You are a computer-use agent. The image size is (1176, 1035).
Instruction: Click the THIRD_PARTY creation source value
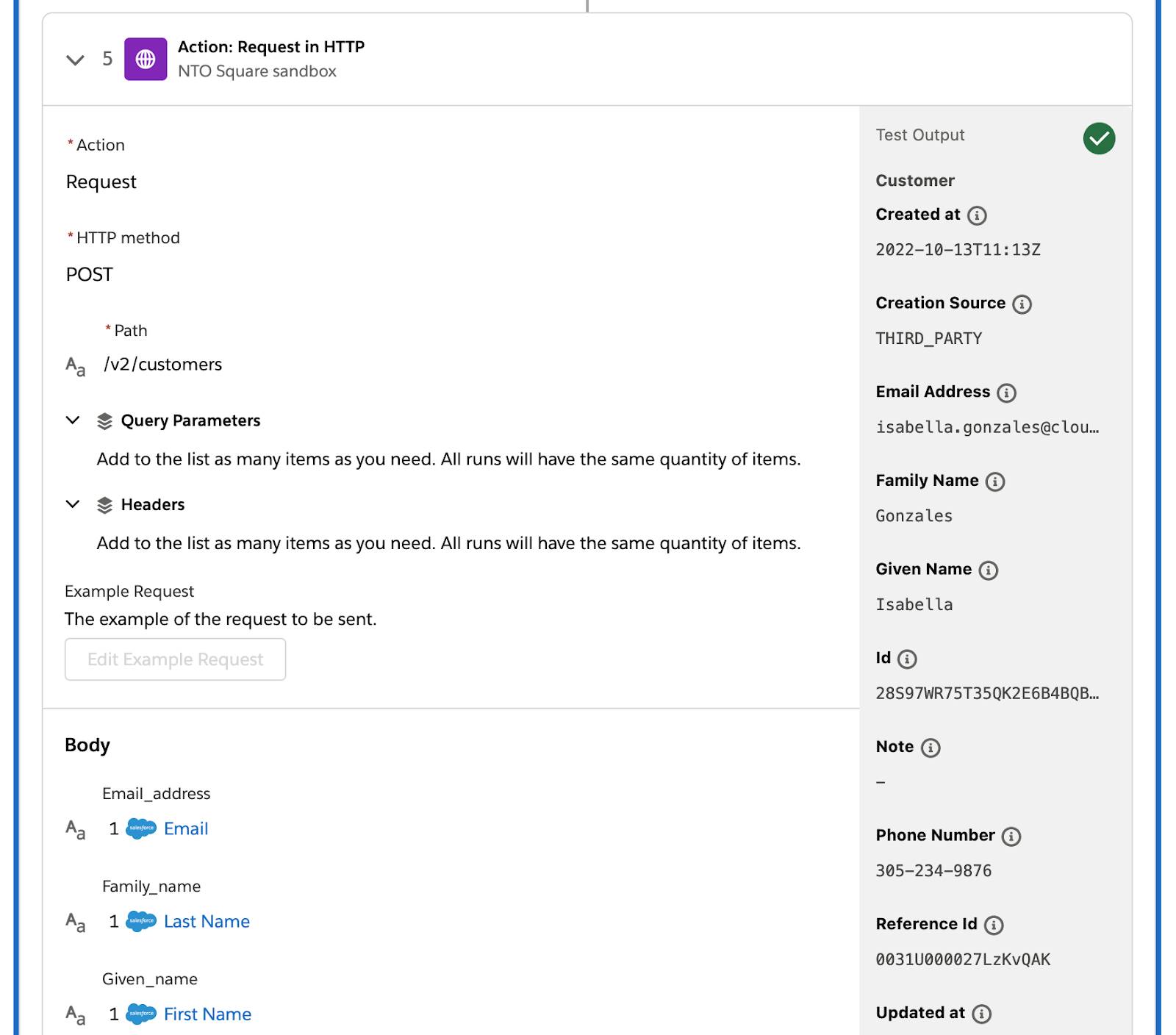[928, 339]
